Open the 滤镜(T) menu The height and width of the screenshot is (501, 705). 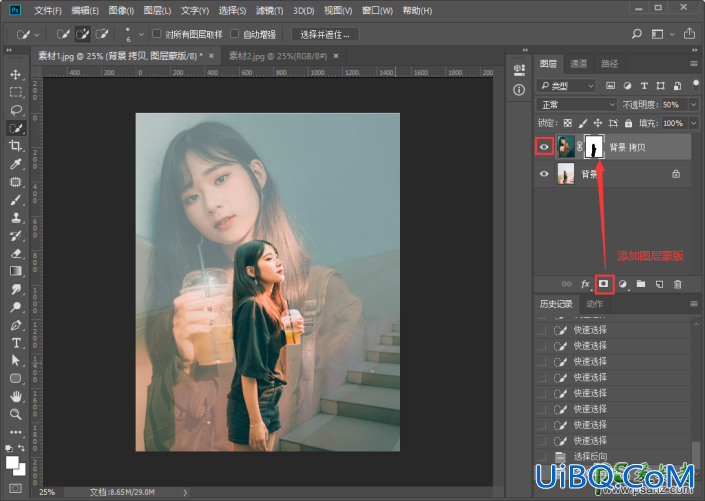pyautogui.click(x=269, y=10)
